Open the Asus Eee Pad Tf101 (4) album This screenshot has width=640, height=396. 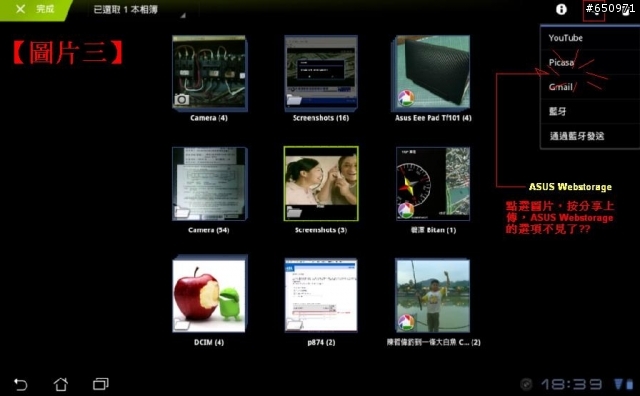432,73
